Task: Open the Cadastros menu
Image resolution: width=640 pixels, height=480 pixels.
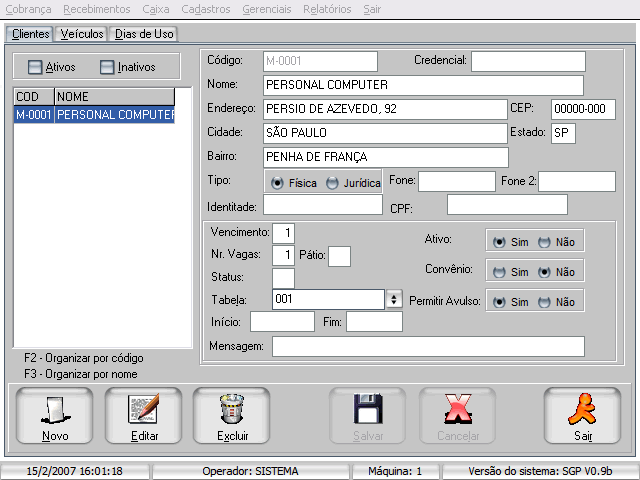Action: tap(207, 9)
